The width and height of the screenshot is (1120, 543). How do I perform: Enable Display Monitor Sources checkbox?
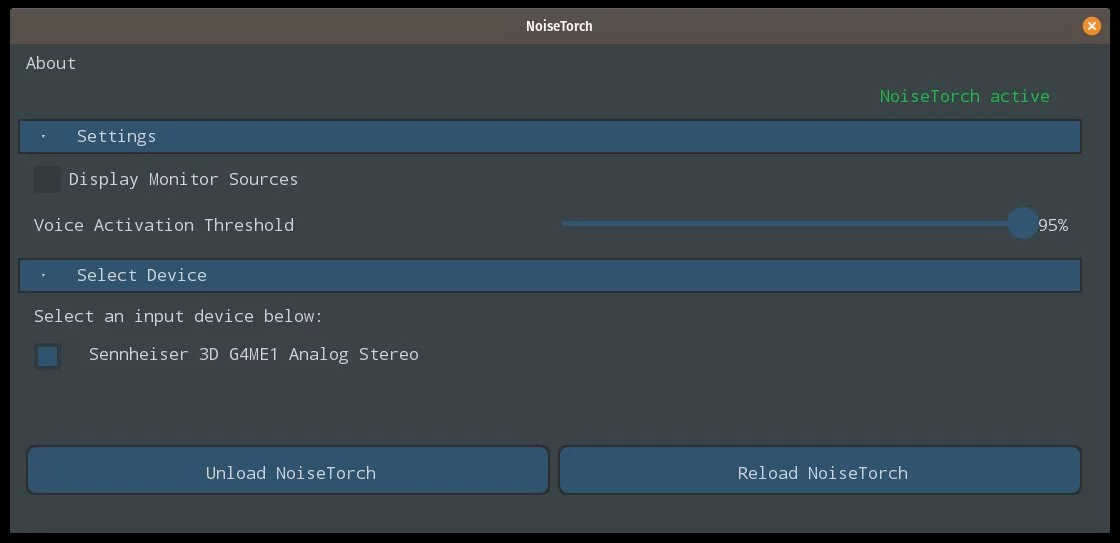(47, 179)
